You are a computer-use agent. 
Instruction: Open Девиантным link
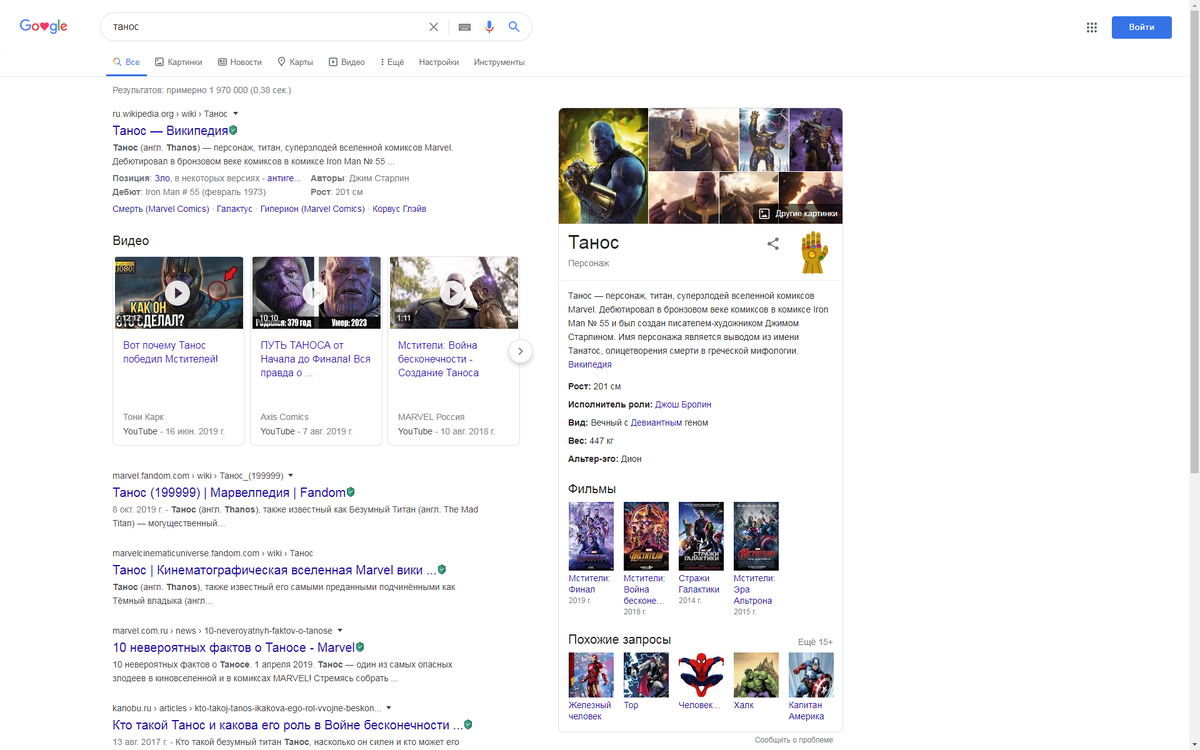click(x=657, y=423)
